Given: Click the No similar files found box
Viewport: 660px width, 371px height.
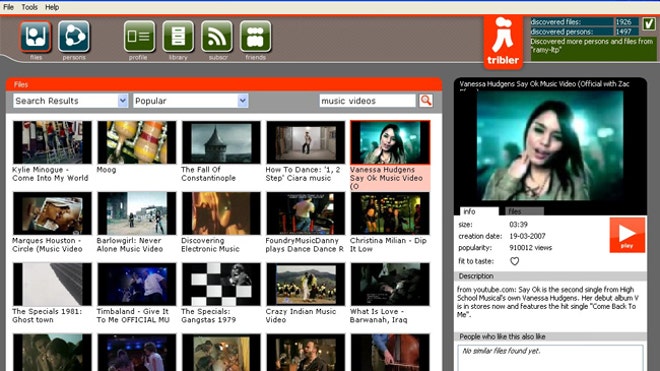Looking at the screenshot, I should [x=550, y=358].
